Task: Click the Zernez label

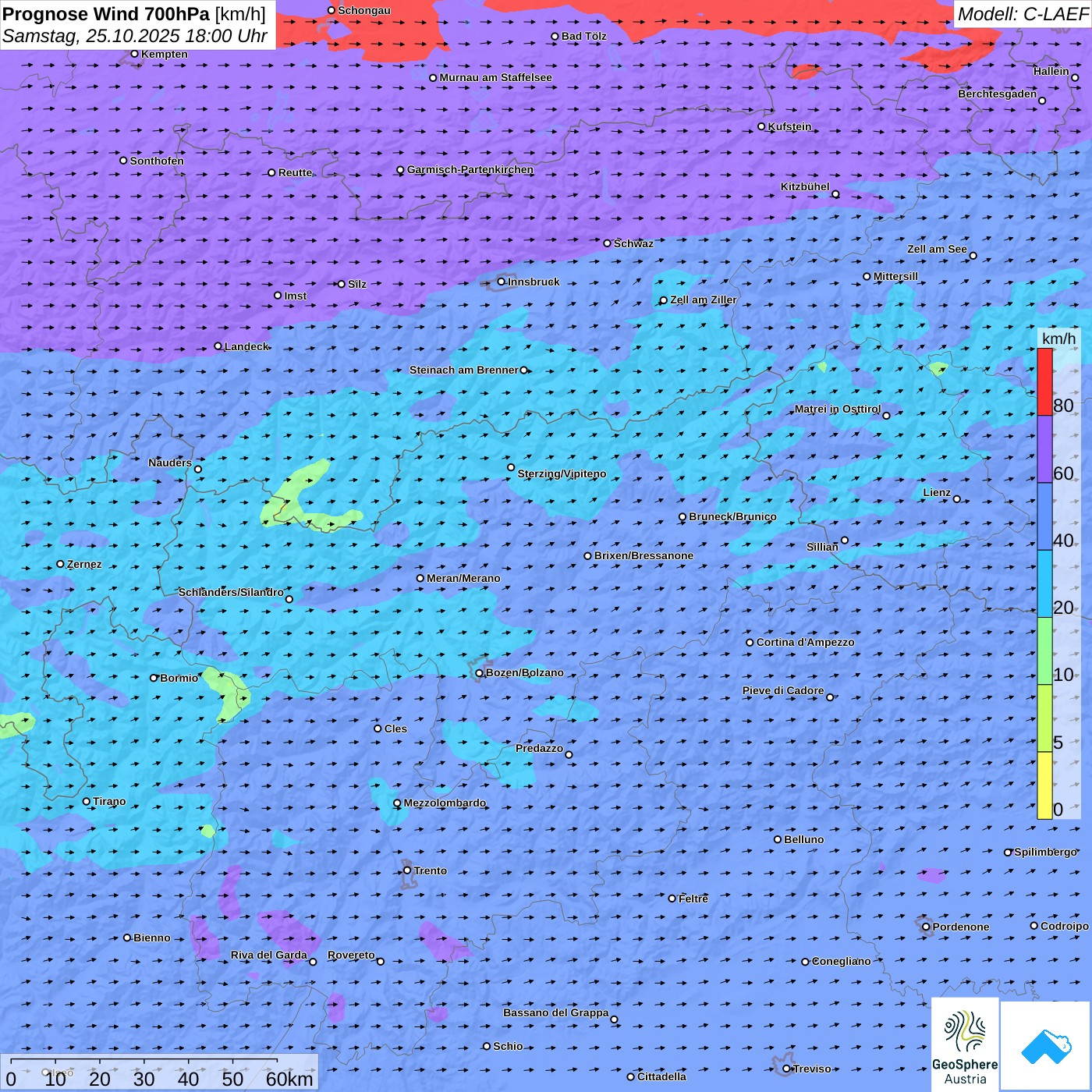Action: point(84,564)
